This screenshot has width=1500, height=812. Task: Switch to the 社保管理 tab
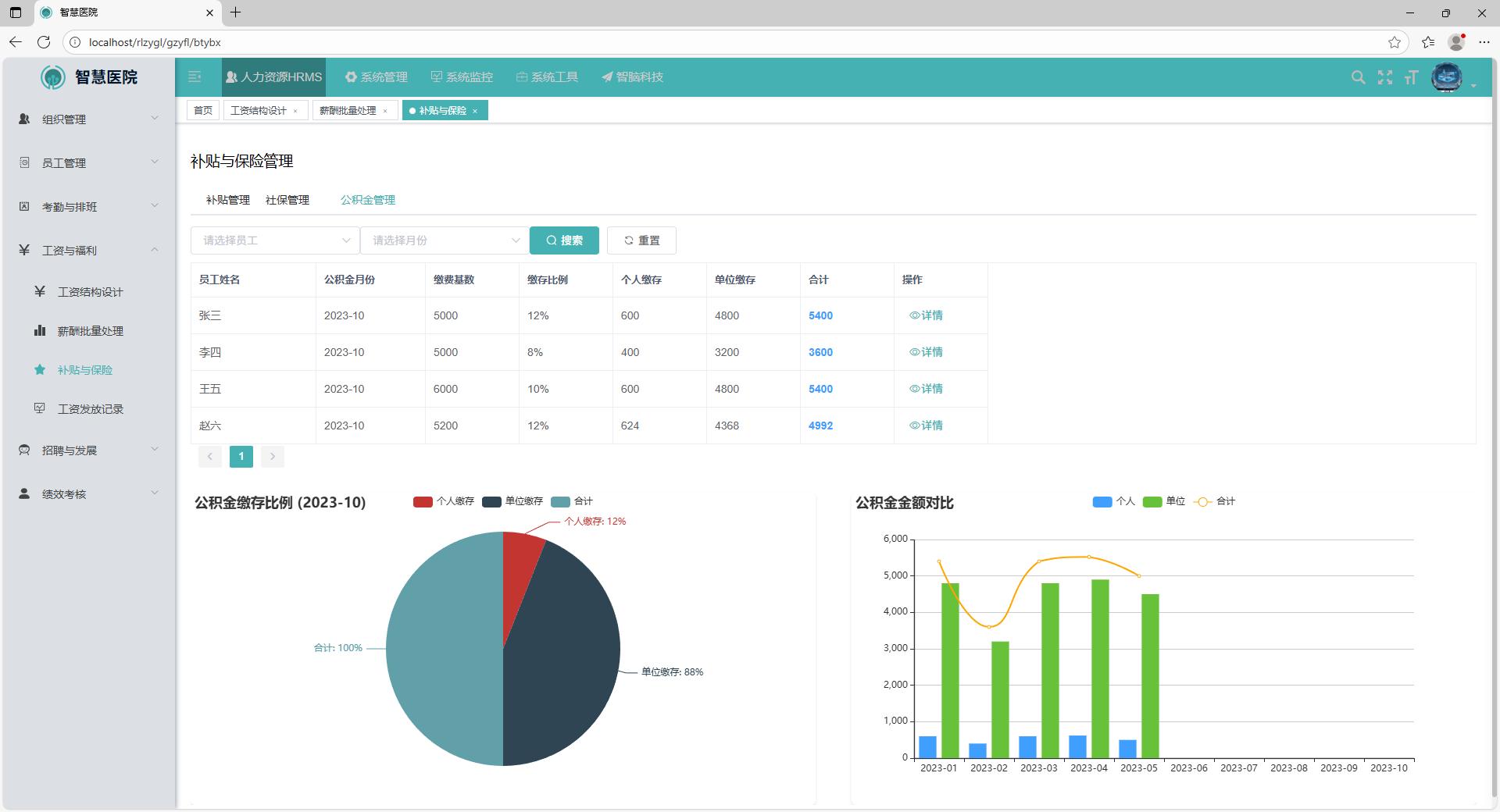(287, 200)
